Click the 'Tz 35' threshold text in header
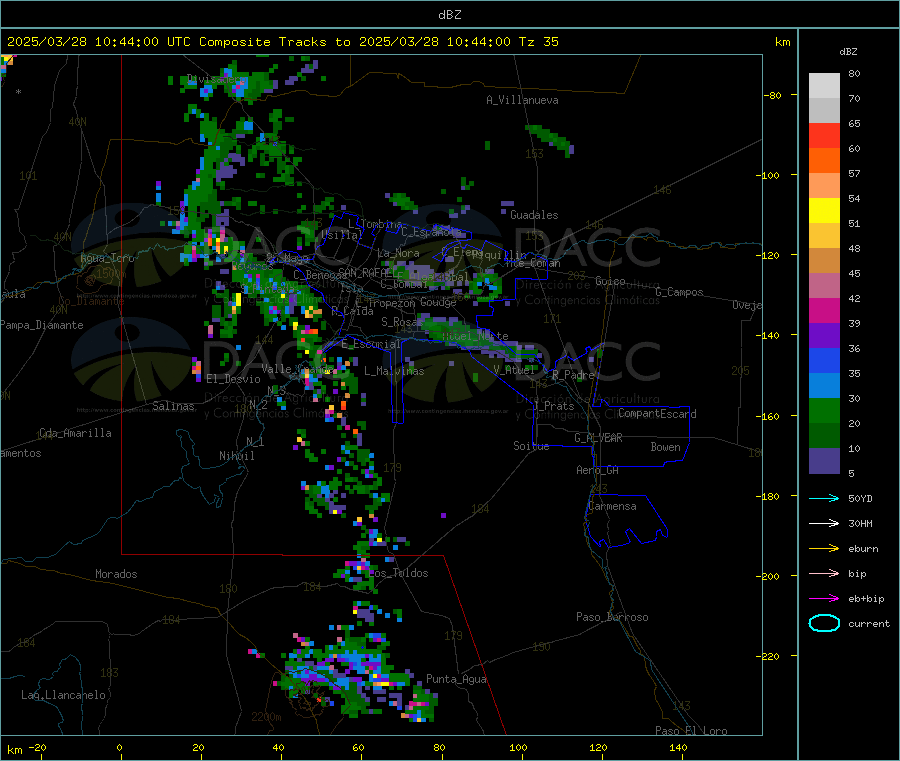 (538, 42)
